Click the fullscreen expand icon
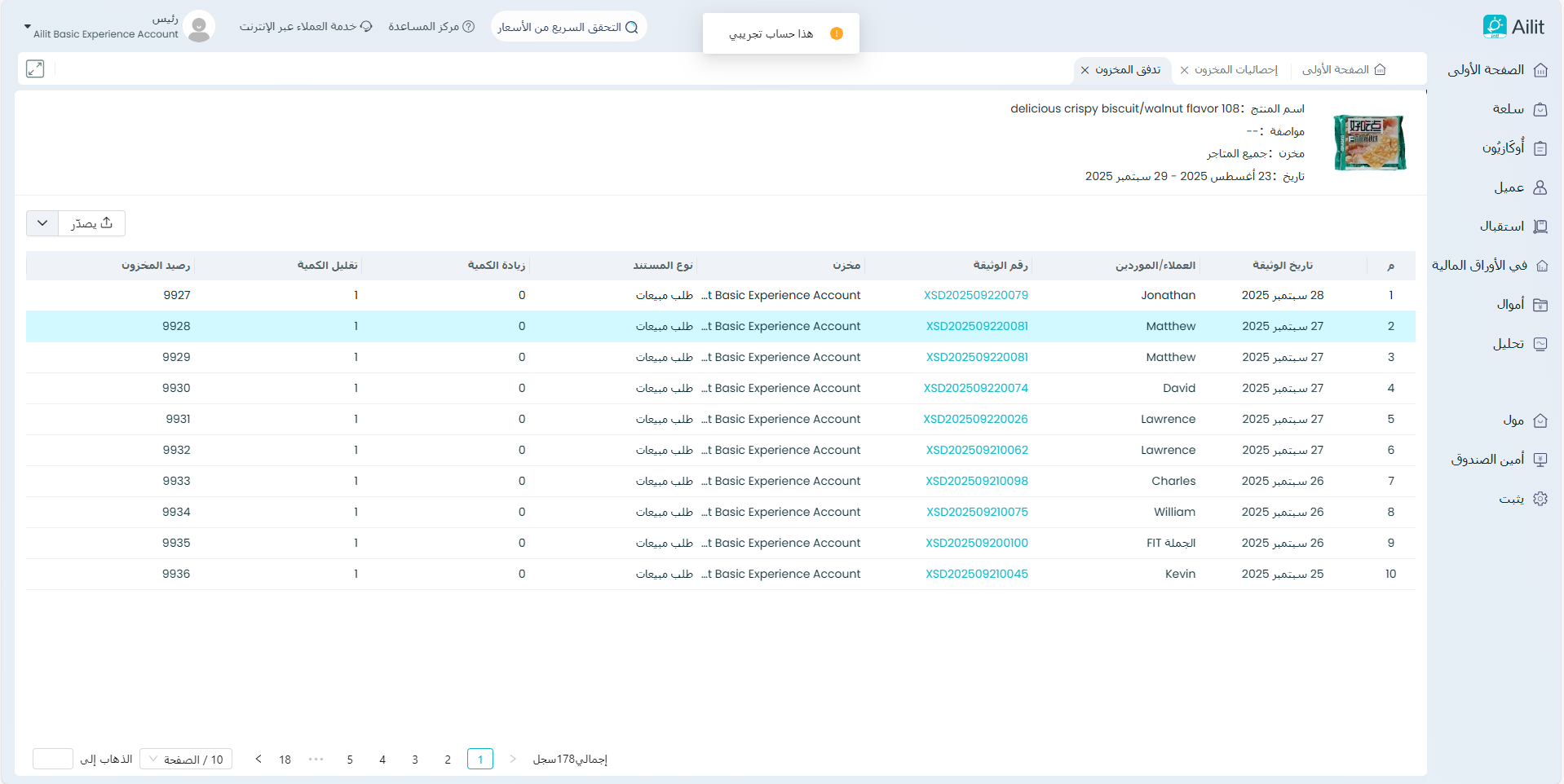 (35, 69)
